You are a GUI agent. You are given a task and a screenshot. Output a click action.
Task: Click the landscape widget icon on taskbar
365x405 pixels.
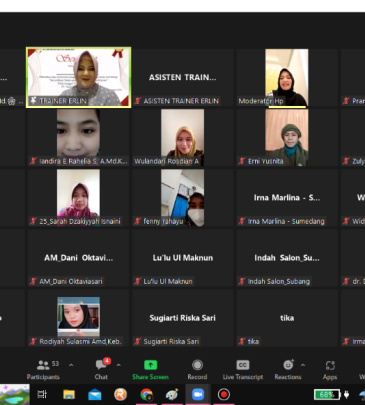(14, 395)
